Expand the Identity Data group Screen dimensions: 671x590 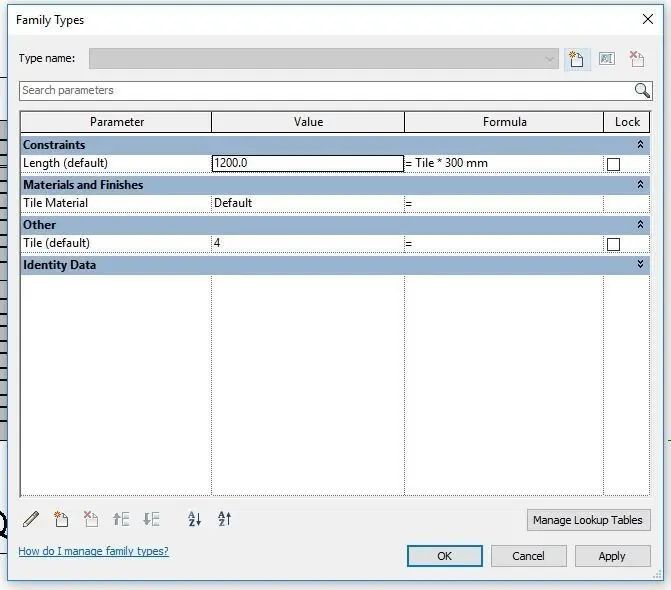tap(640, 264)
